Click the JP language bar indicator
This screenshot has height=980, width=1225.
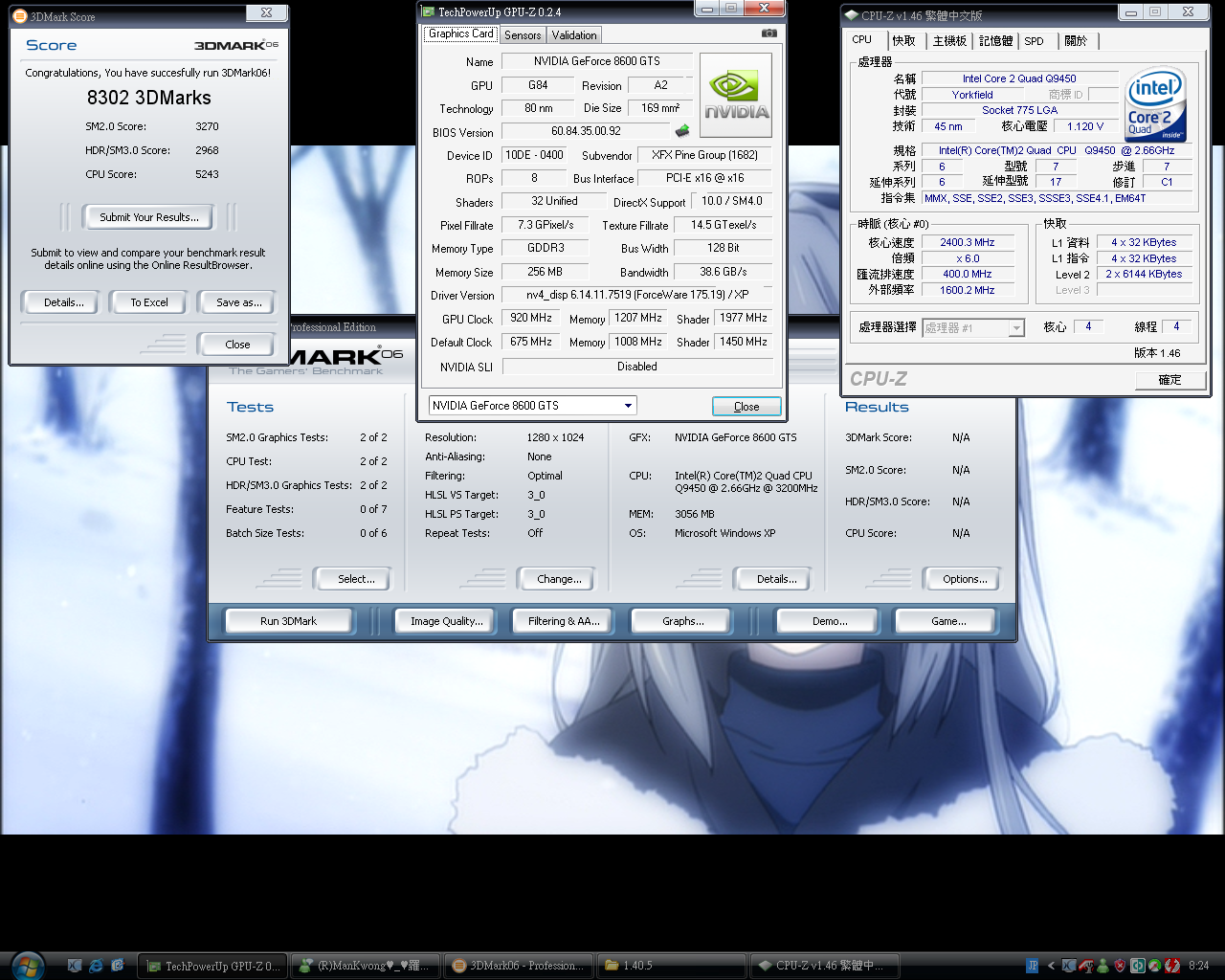(1032, 966)
